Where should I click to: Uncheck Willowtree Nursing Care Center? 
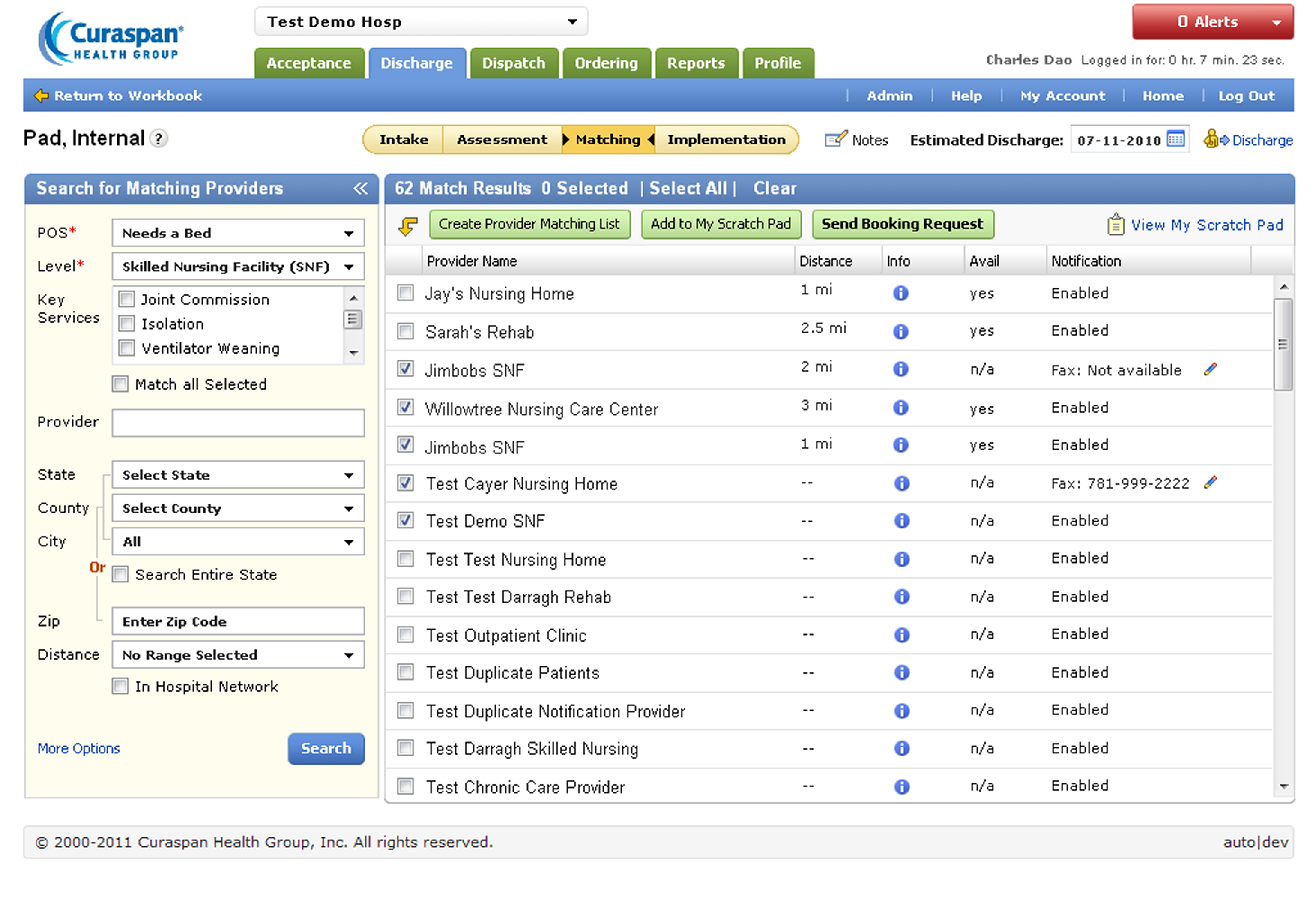pos(405,407)
